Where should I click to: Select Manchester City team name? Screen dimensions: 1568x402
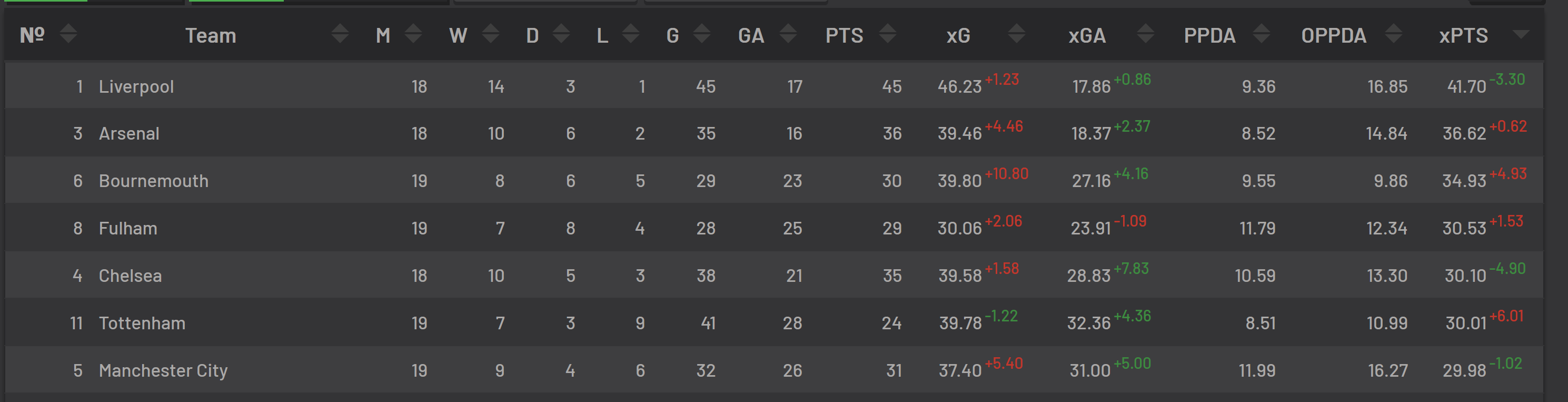pos(163,370)
